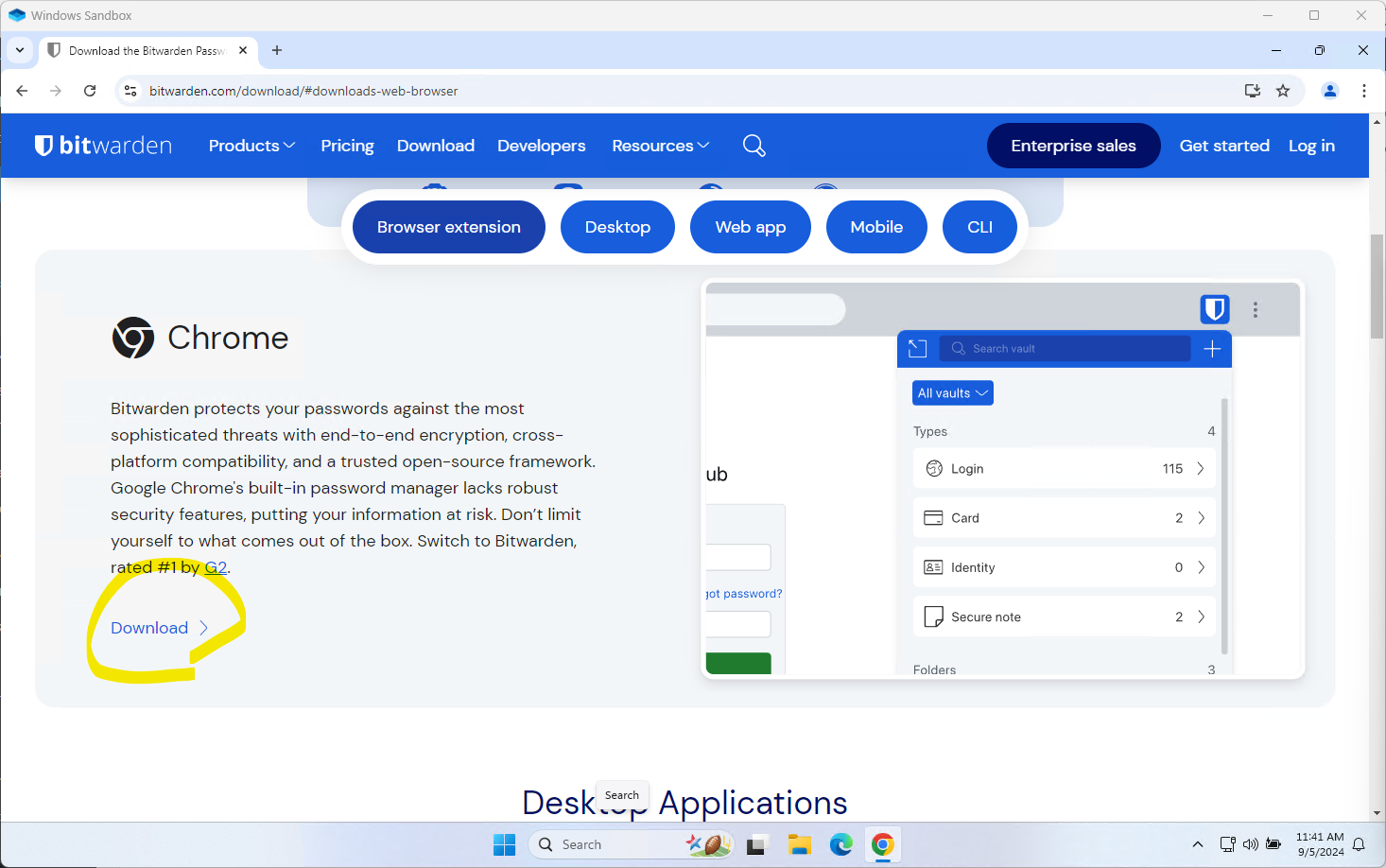Bookmark this page with star icon
This screenshot has width=1386, height=868.
pos(1283,91)
